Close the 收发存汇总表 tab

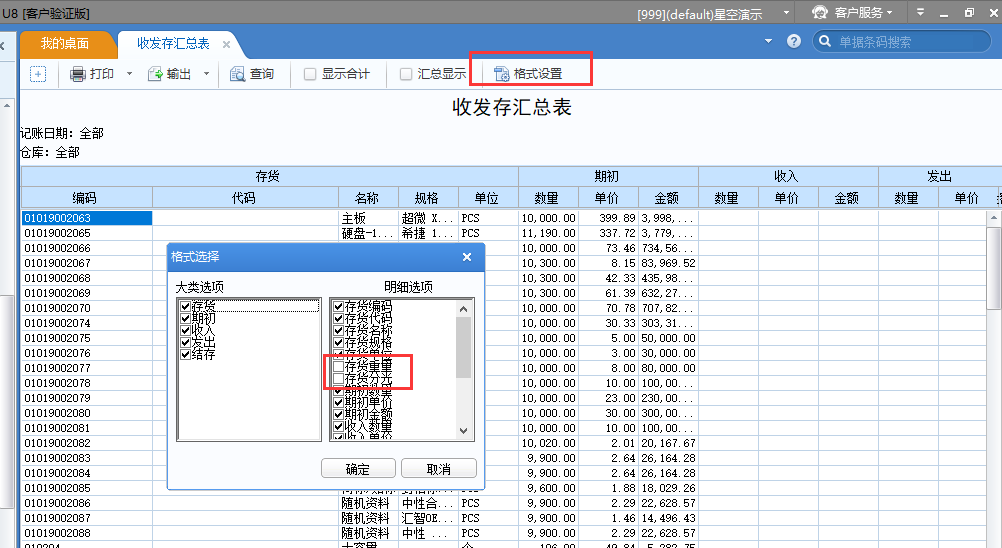[x=227, y=44]
